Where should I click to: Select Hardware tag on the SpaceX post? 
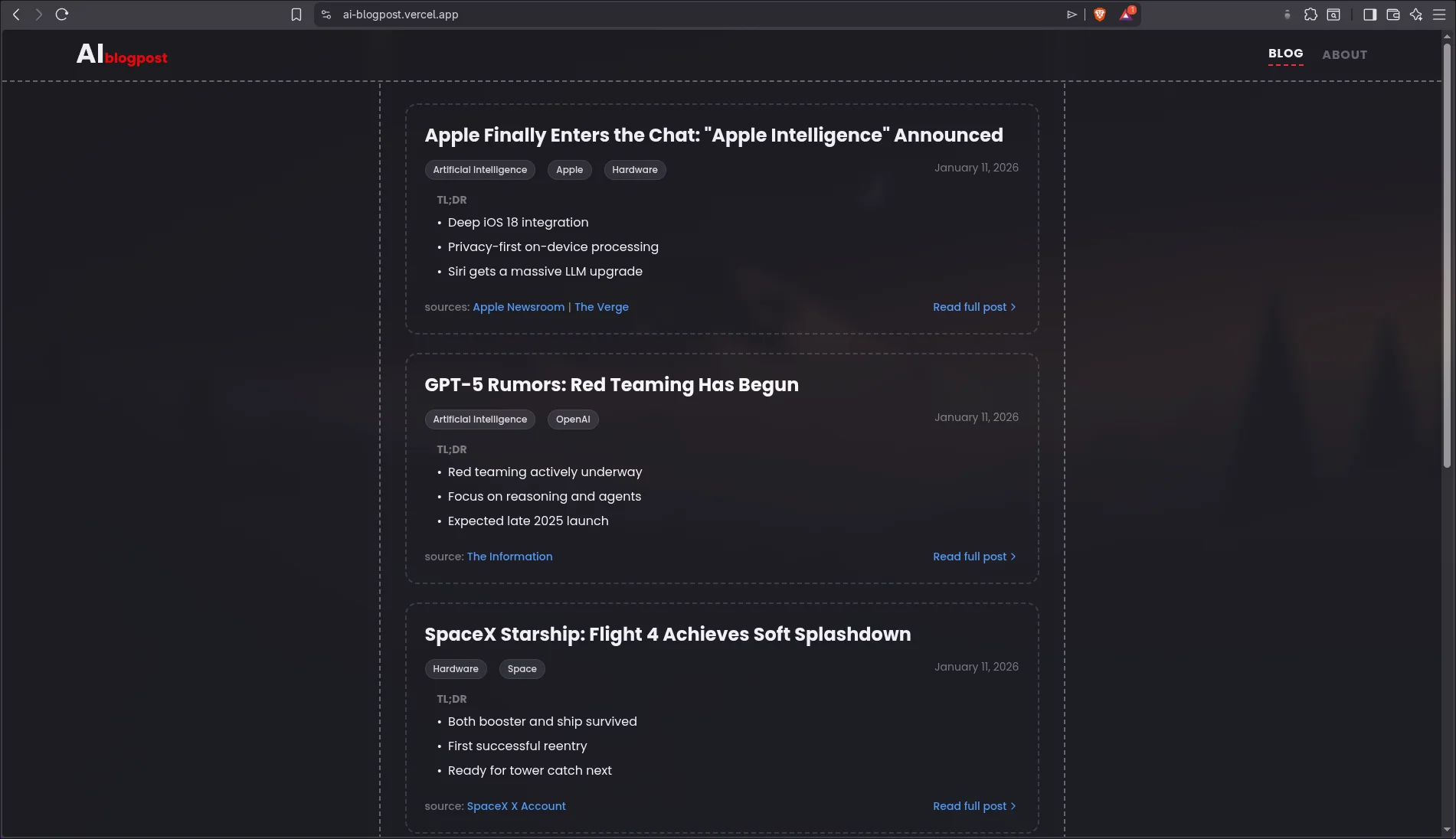click(456, 669)
